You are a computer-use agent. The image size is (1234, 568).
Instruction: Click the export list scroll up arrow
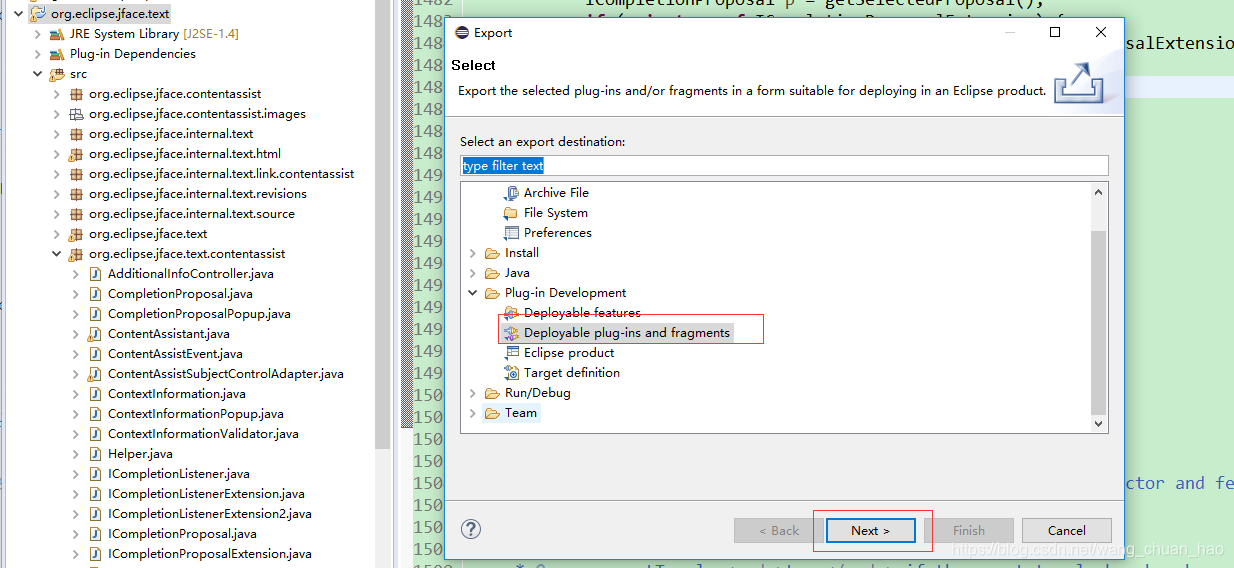point(1099,192)
